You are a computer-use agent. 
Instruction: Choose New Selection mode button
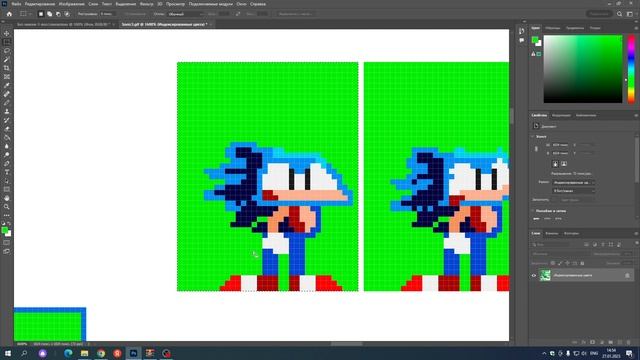coord(41,14)
